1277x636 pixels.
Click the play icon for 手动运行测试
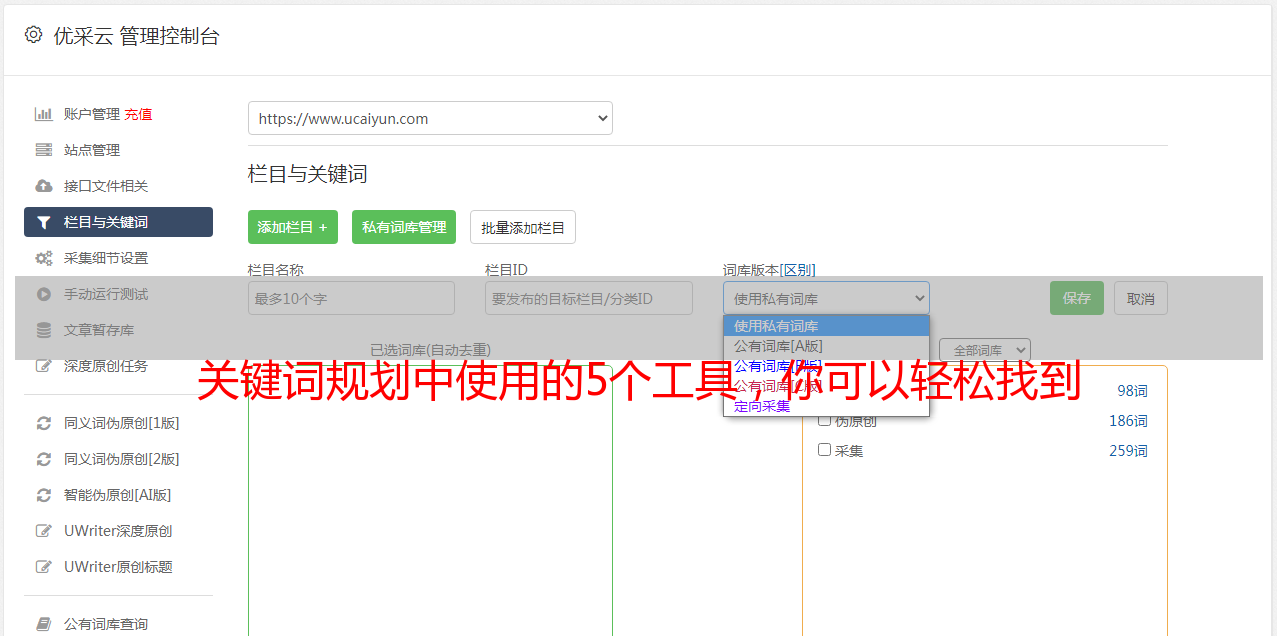tap(44, 294)
